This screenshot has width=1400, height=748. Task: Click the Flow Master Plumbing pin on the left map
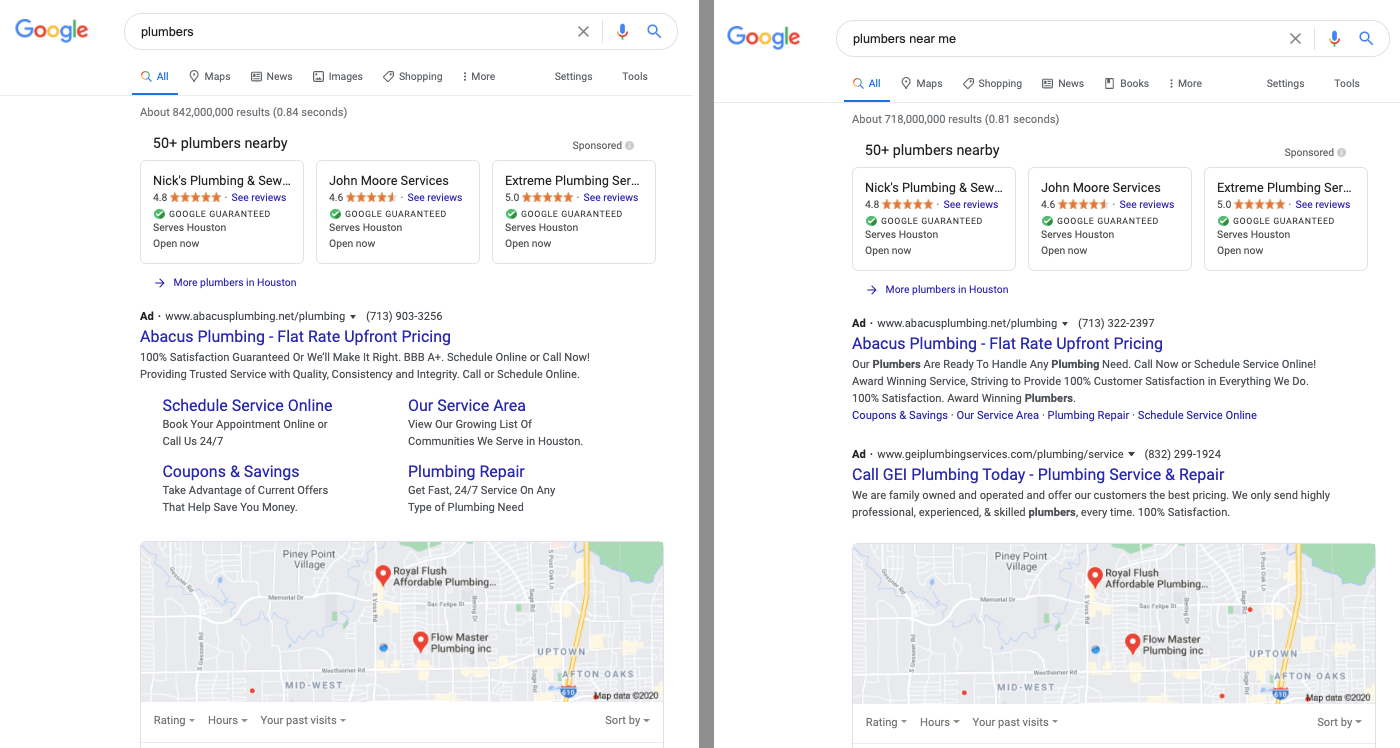coord(421,642)
